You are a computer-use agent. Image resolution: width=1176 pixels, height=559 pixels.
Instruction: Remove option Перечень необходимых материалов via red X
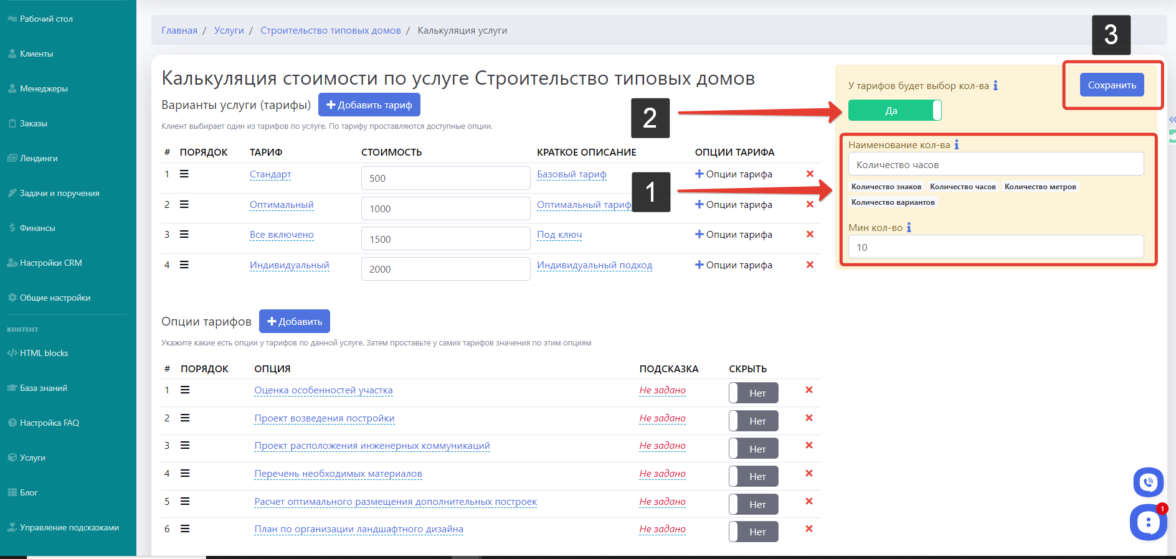click(809, 473)
